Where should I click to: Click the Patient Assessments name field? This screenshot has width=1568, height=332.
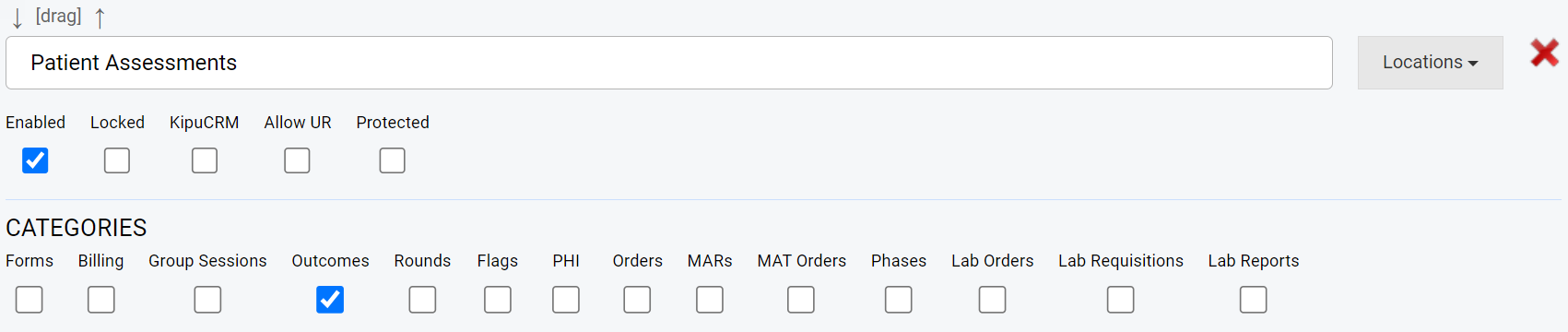[669, 63]
